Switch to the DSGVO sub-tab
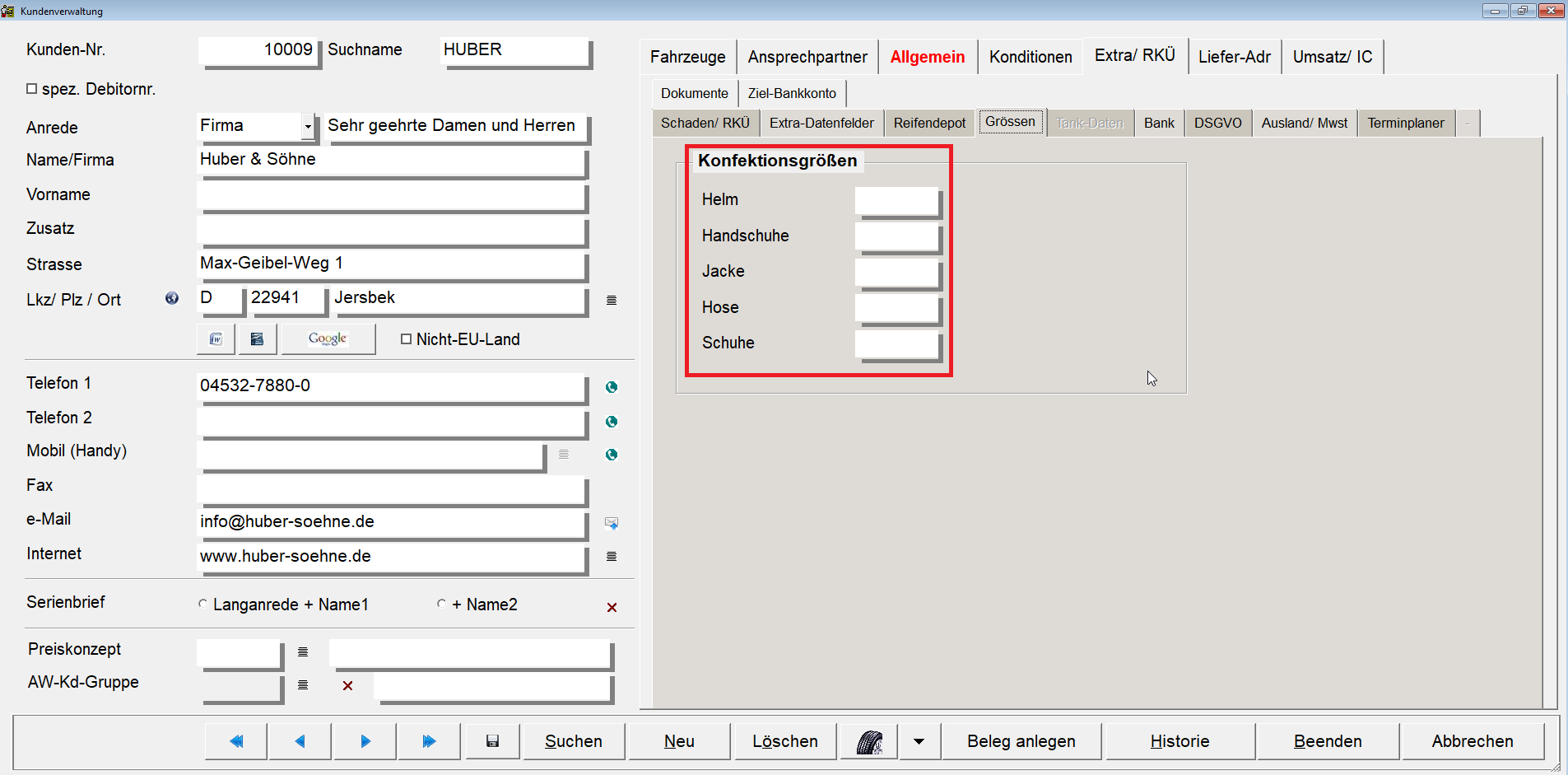The image size is (1568, 775). click(x=1218, y=123)
